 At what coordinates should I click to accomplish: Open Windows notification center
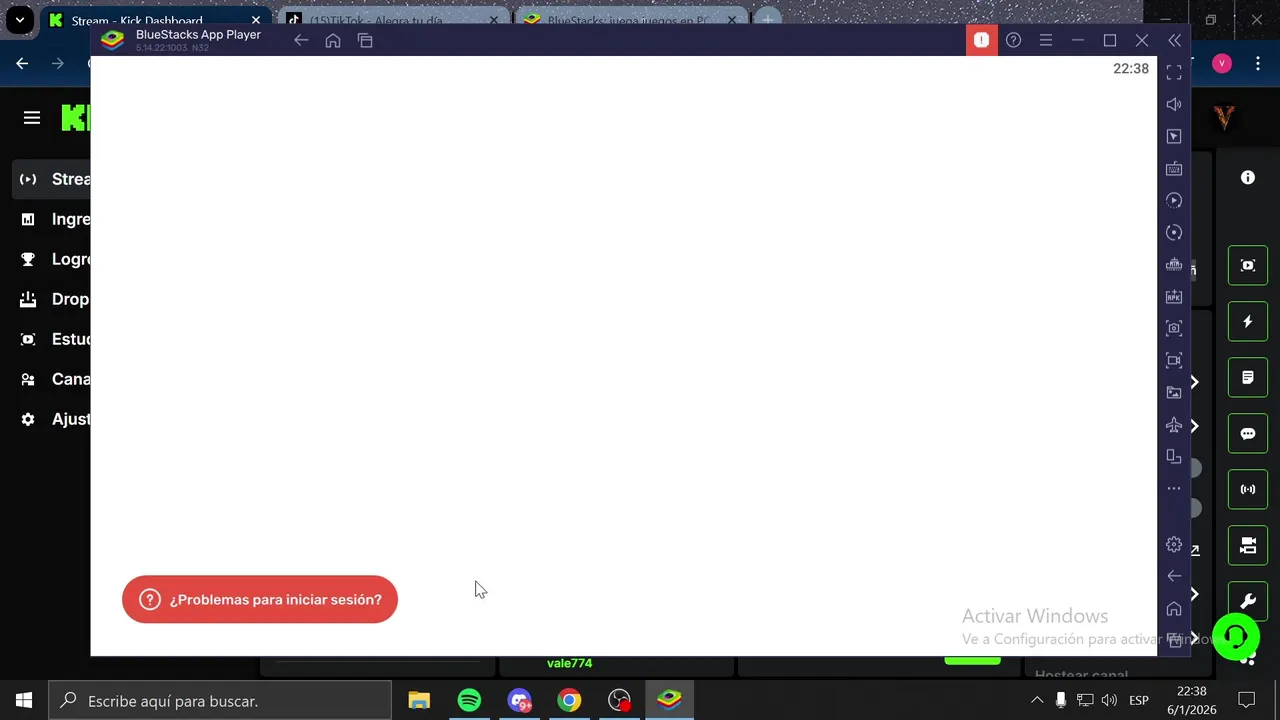[1247, 700]
